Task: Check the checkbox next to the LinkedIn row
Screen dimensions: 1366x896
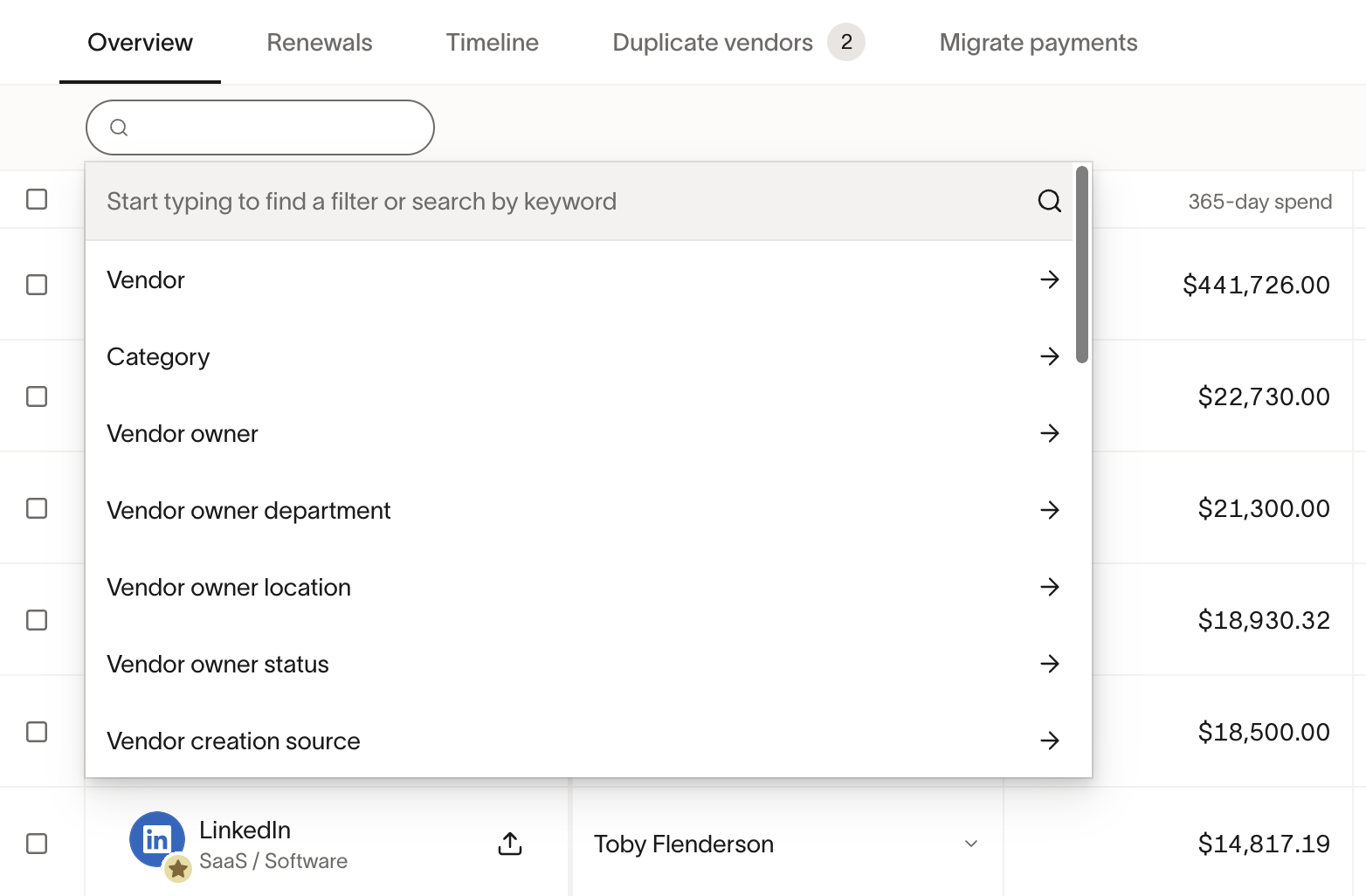Action: (36, 844)
